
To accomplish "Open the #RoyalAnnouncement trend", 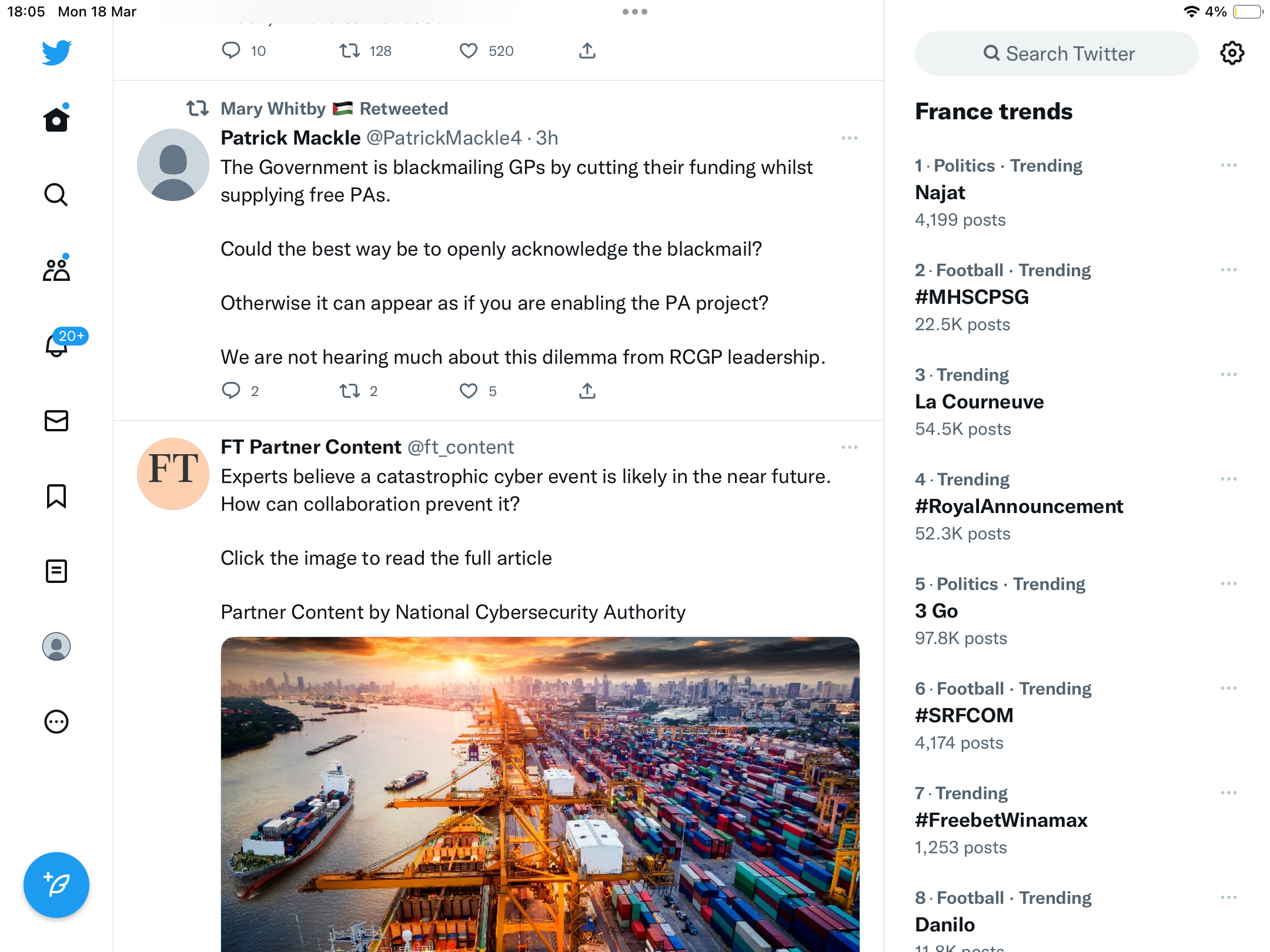I will click(1019, 506).
